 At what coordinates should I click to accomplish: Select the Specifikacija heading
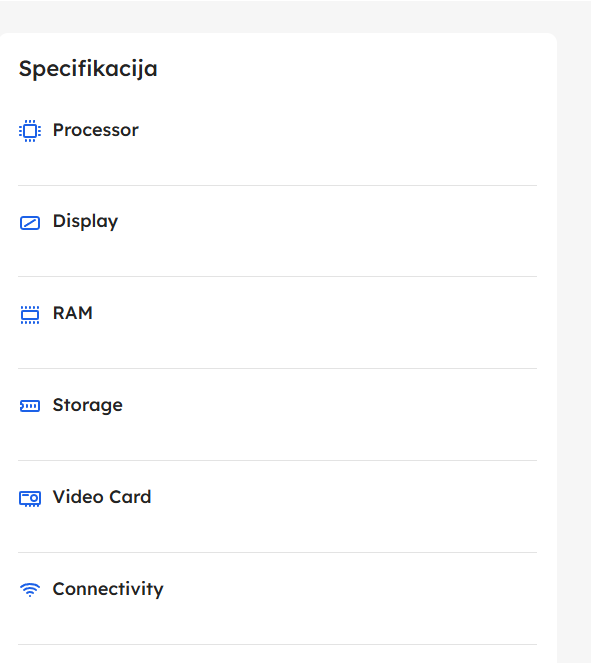(x=88, y=69)
